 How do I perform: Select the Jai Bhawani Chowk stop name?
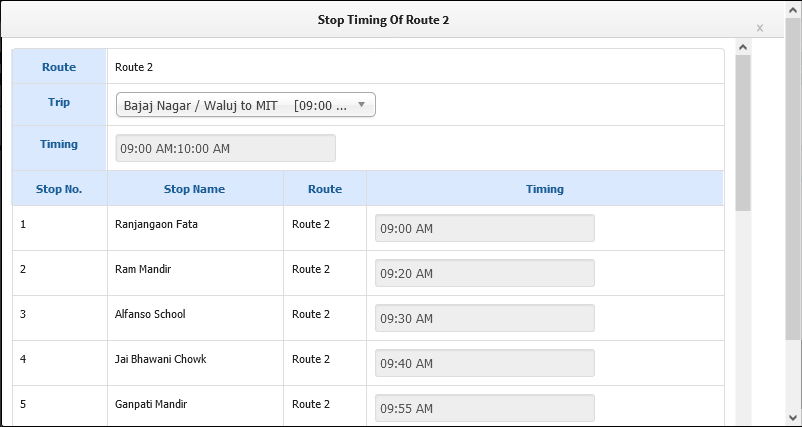[x=161, y=359]
